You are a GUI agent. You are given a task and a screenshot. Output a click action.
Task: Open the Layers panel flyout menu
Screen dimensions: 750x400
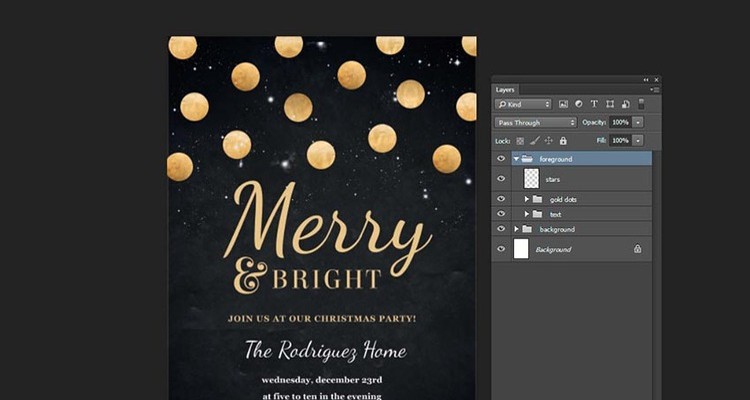tap(656, 89)
